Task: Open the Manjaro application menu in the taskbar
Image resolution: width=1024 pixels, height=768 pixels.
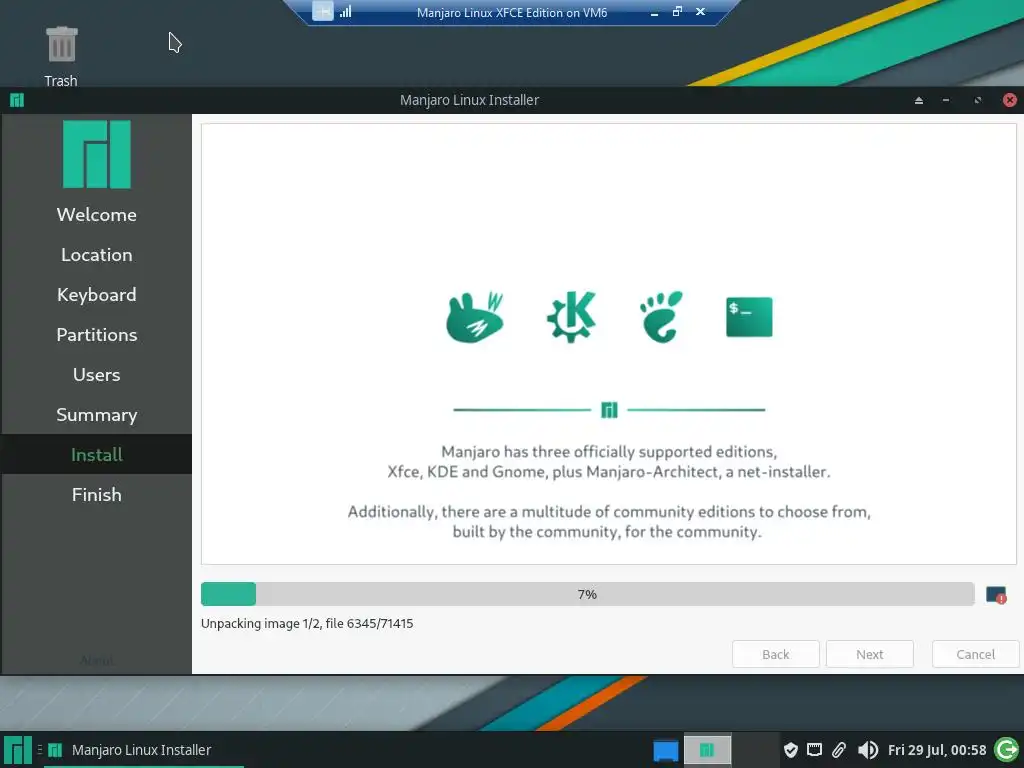Action: pos(18,750)
